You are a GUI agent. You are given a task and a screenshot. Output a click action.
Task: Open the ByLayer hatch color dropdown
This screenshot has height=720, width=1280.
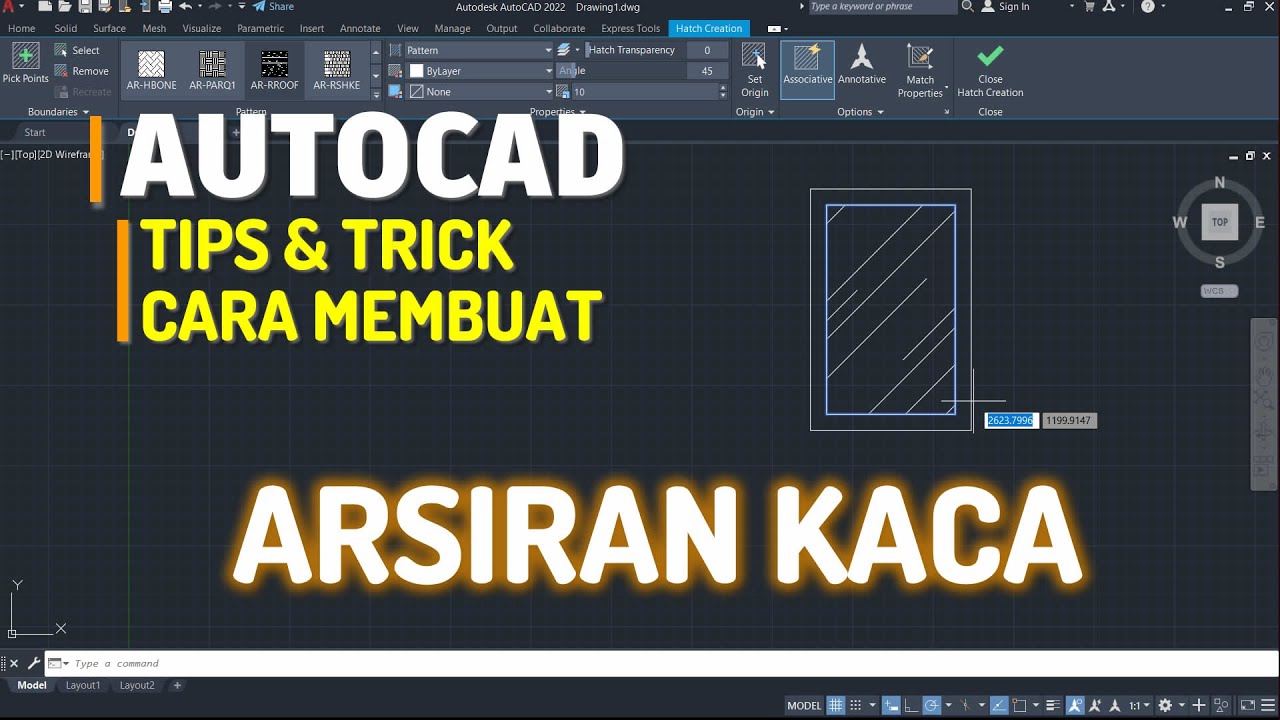(479, 71)
